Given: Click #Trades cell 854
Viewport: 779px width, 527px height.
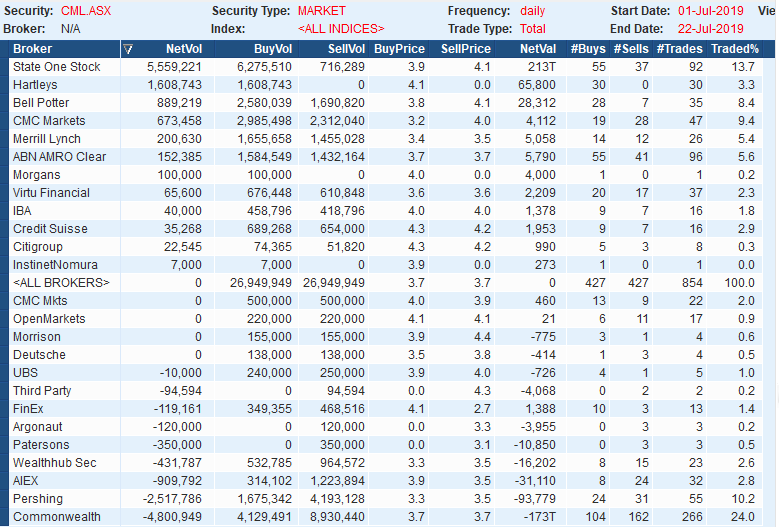Looking at the screenshot, I should point(692,283).
